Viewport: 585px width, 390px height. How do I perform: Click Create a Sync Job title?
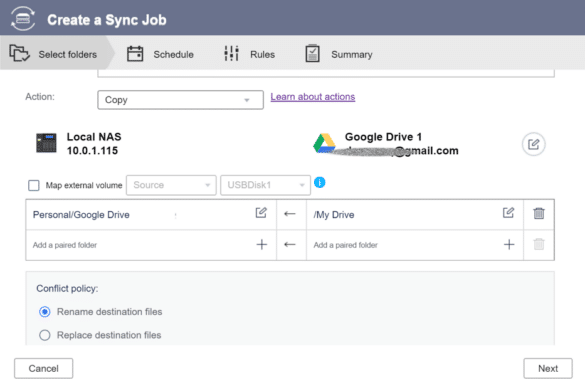coord(107,20)
